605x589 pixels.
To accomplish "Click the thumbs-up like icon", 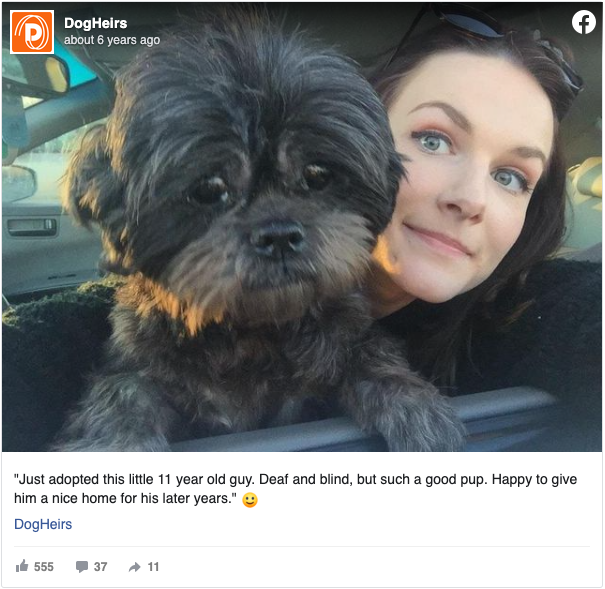I will pyautogui.click(x=22, y=566).
